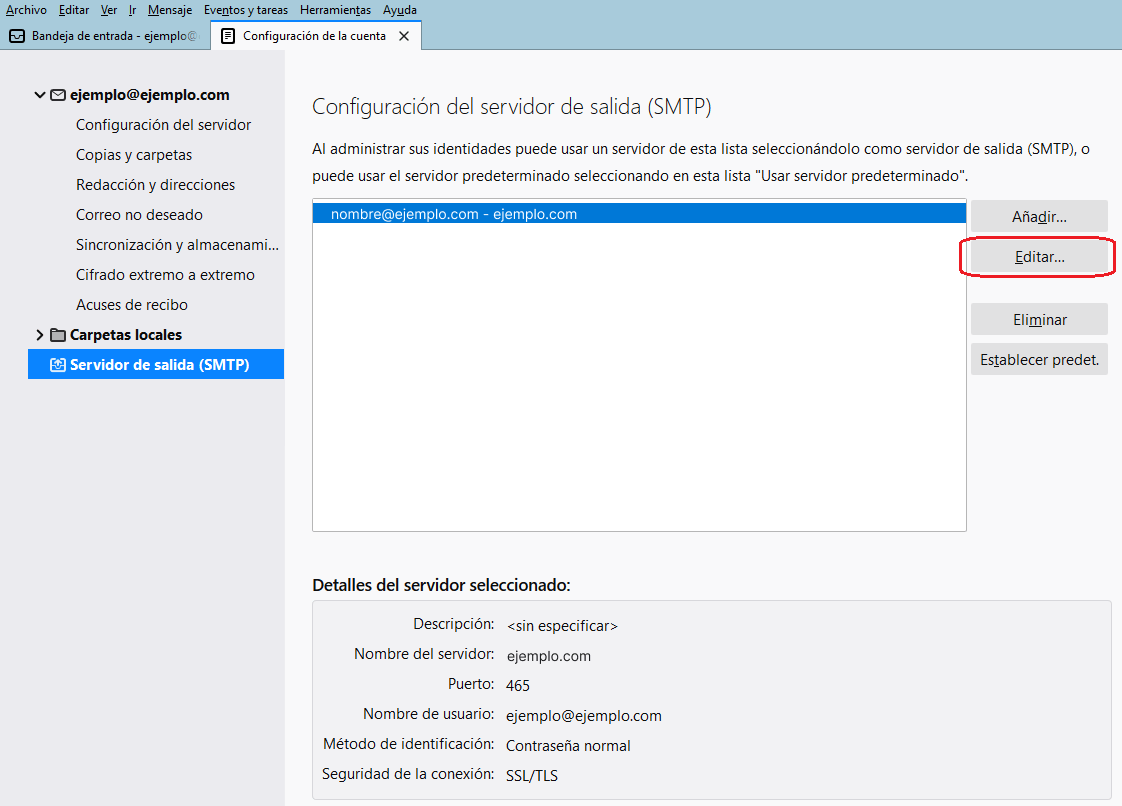Click Establecer predet. button

click(x=1039, y=360)
